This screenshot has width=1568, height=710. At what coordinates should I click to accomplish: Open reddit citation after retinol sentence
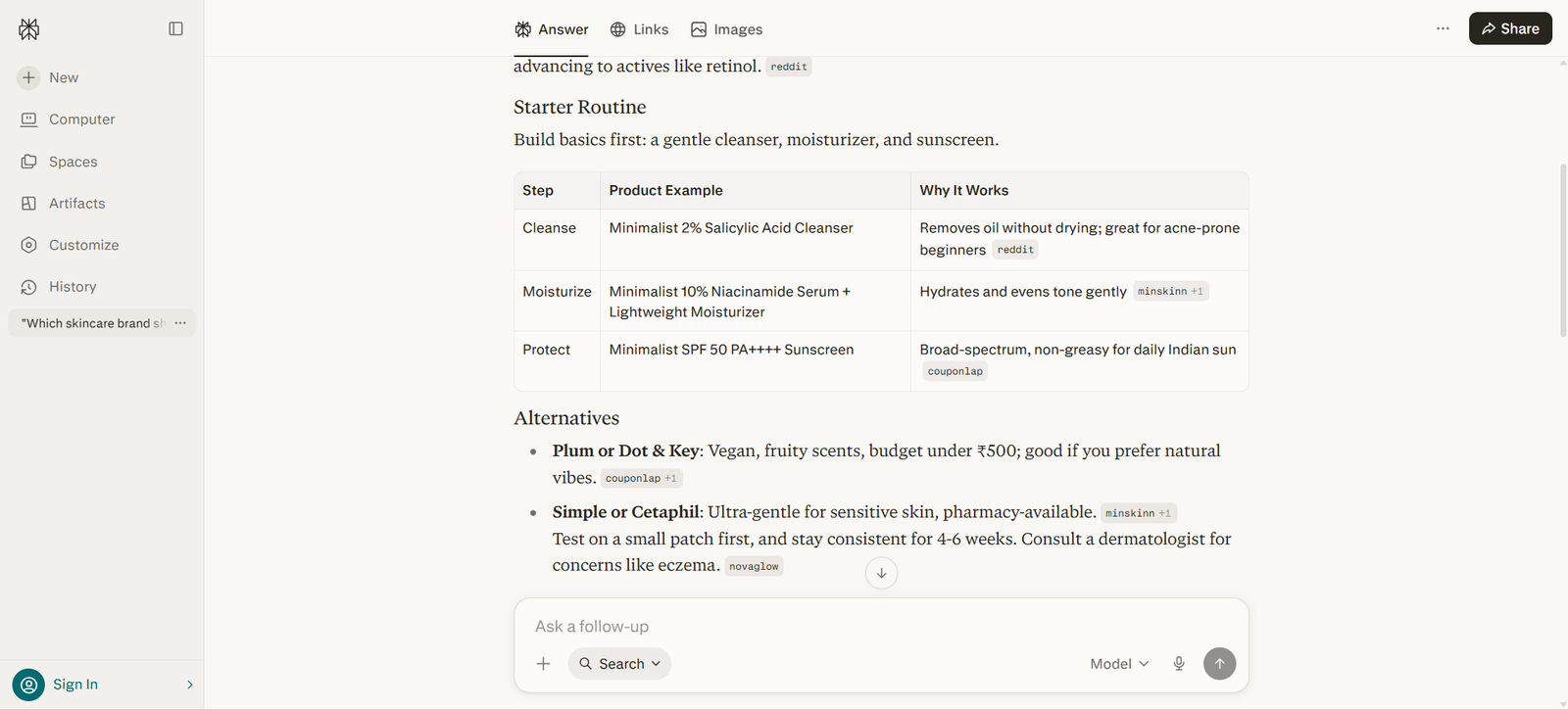(789, 67)
